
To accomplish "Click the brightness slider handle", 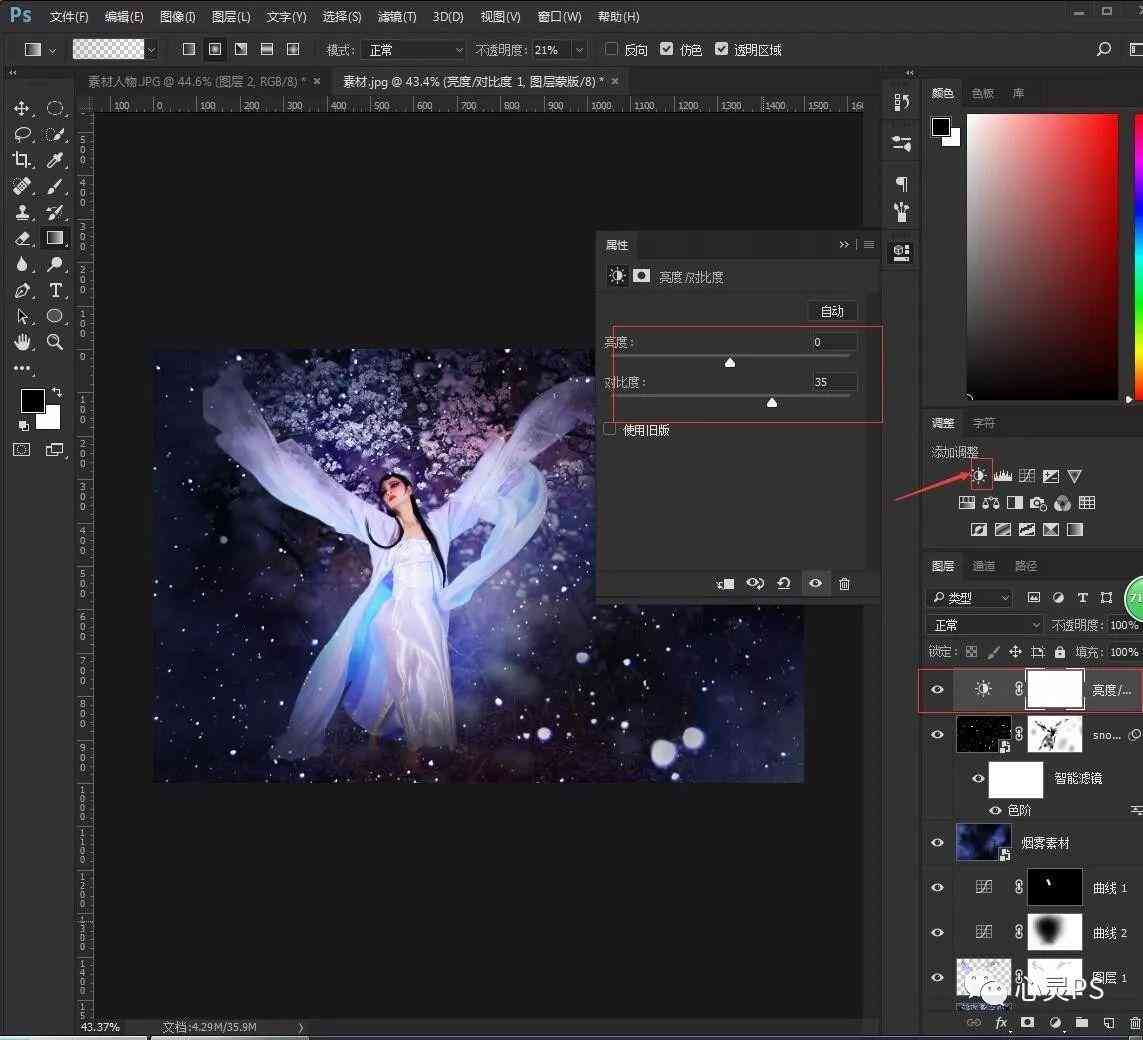I will click(x=730, y=362).
